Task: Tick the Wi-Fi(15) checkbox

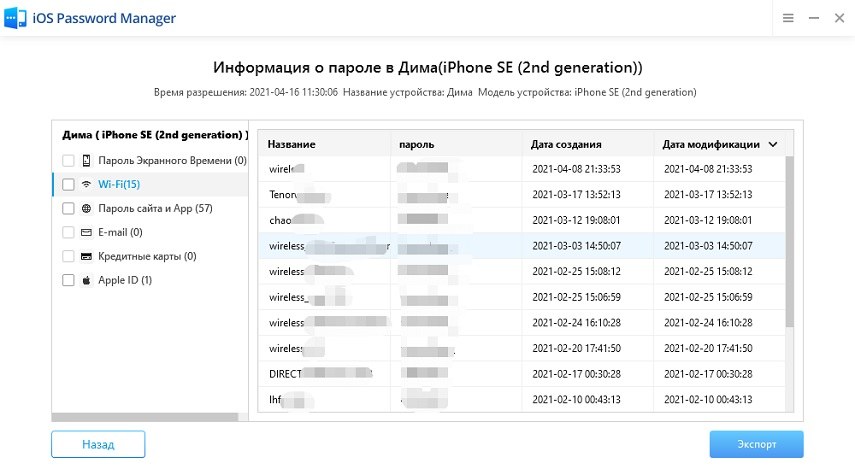Action: coord(68,184)
